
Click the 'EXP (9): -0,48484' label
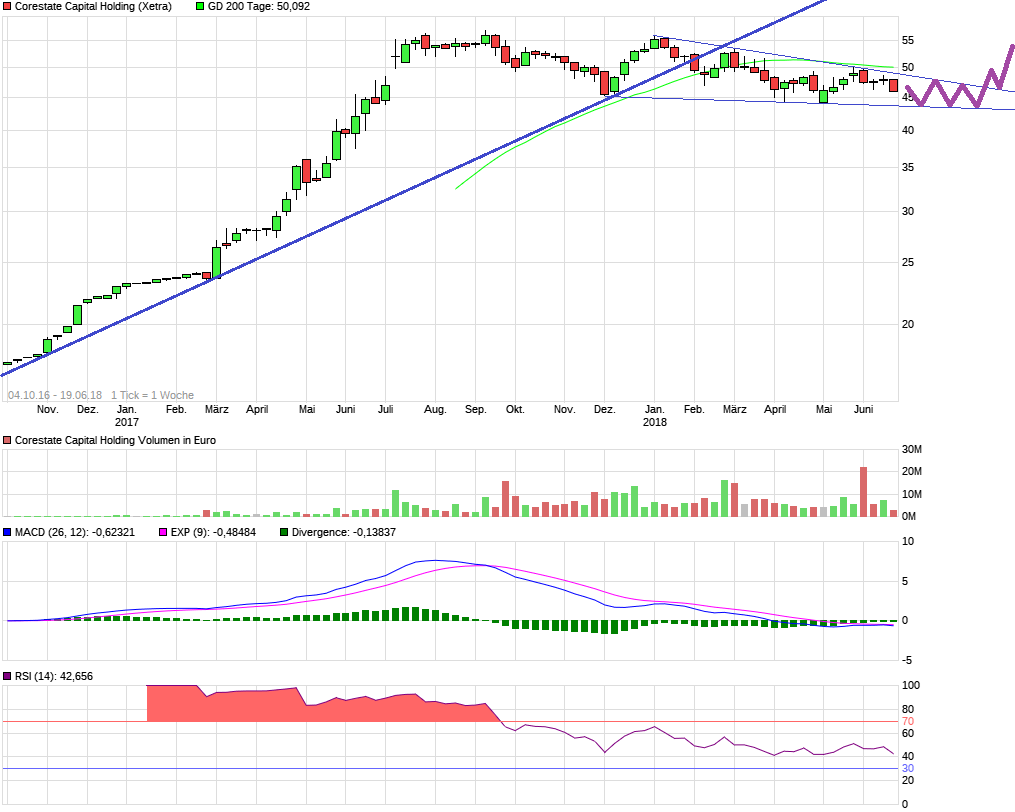[x=213, y=532]
